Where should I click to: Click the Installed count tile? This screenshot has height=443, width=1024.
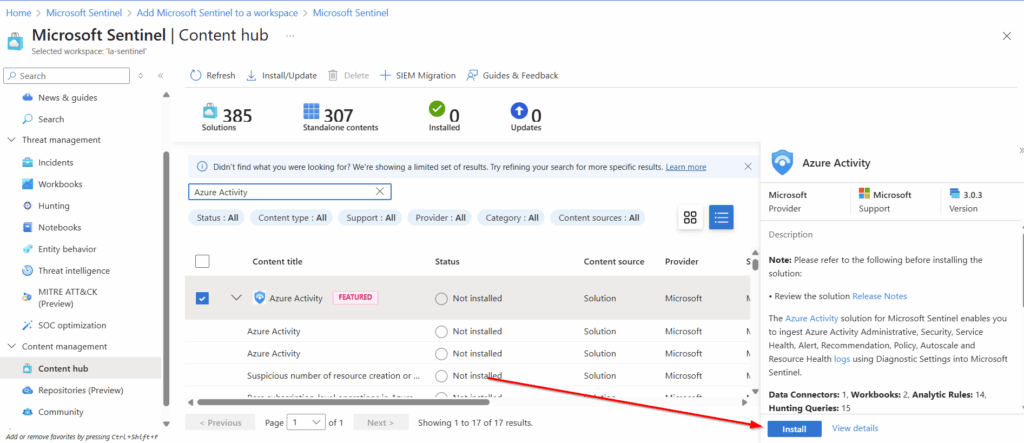[x=444, y=116]
